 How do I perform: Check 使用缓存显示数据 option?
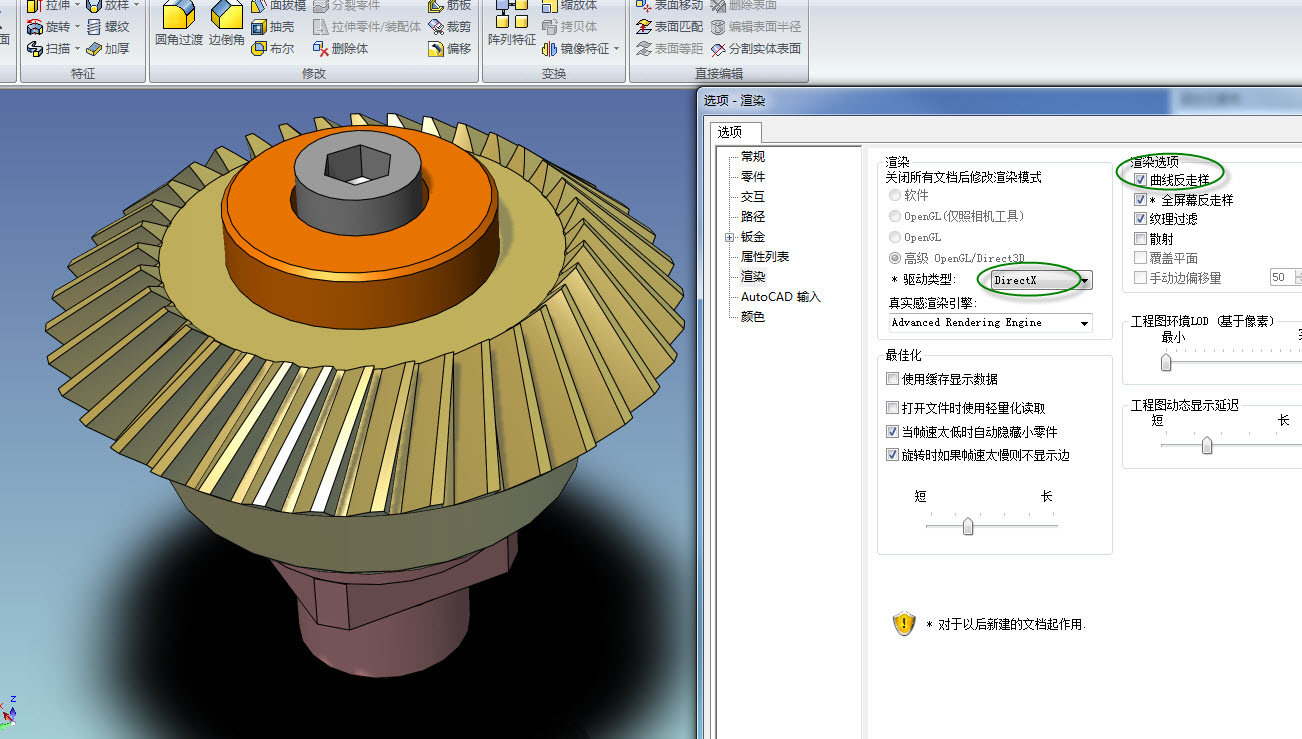(x=893, y=379)
